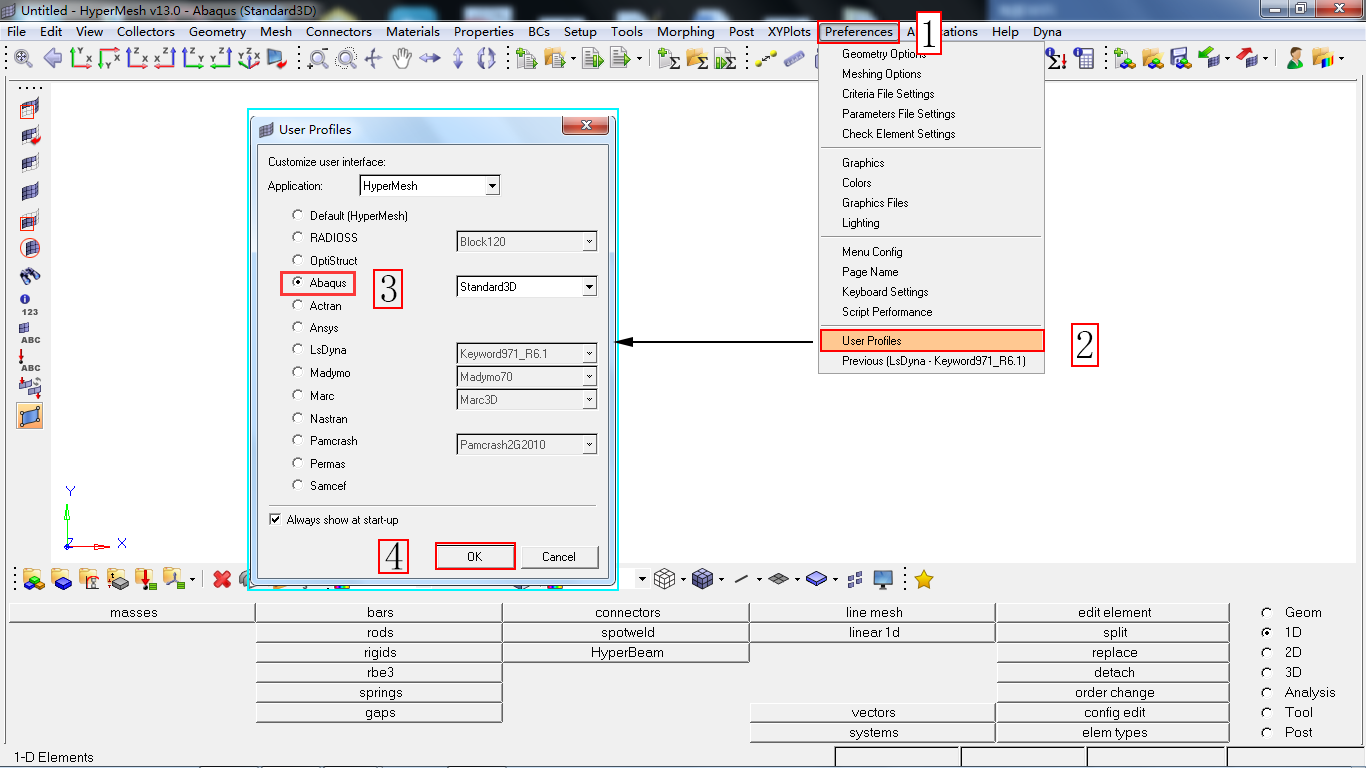Click the monitor display icon in the bottom toolbar
The image size is (1366, 768).
(x=883, y=579)
